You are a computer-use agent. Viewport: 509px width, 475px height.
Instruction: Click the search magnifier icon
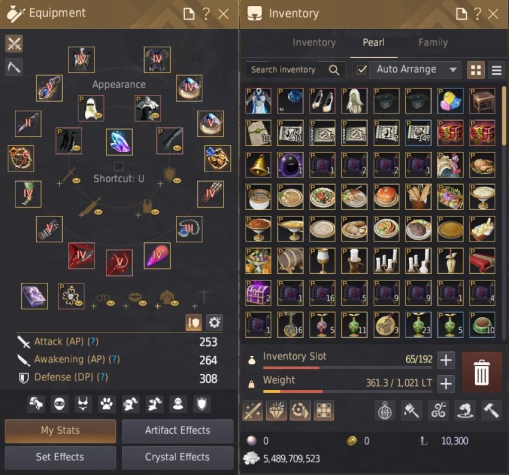pyautogui.click(x=334, y=70)
